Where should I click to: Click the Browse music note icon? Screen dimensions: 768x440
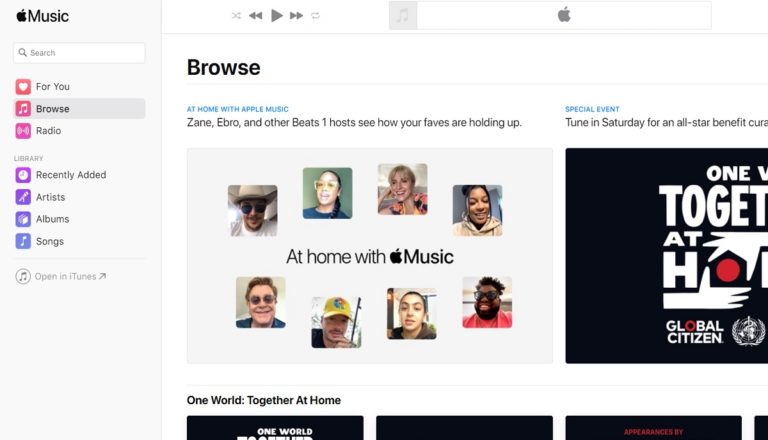tap(23, 108)
